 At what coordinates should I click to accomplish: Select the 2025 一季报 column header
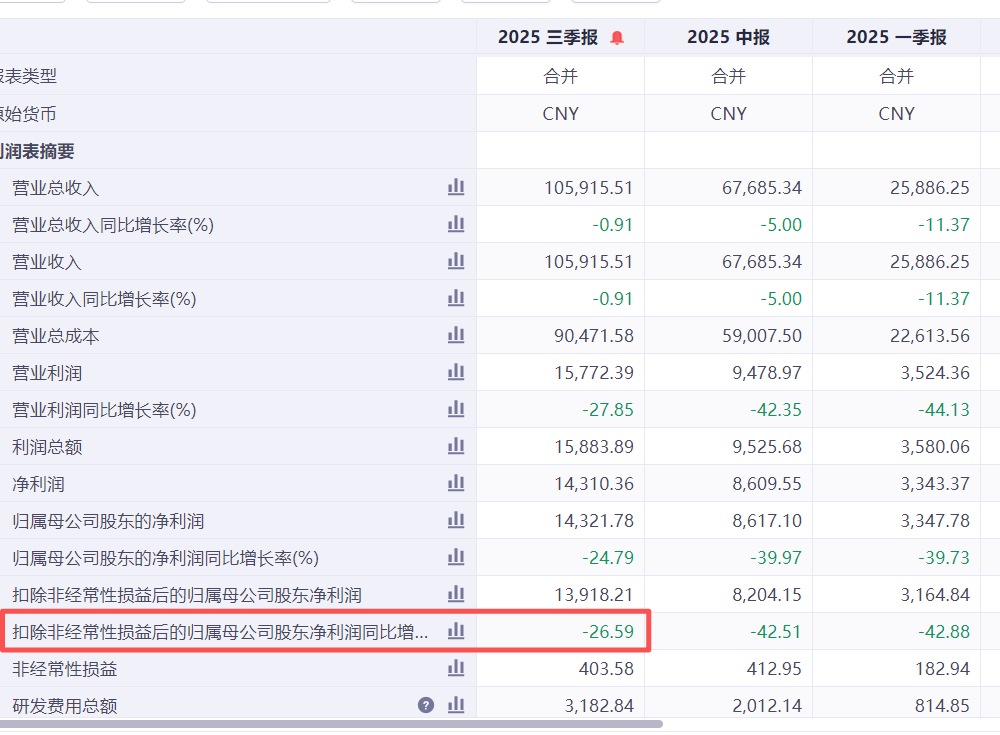(x=896, y=37)
